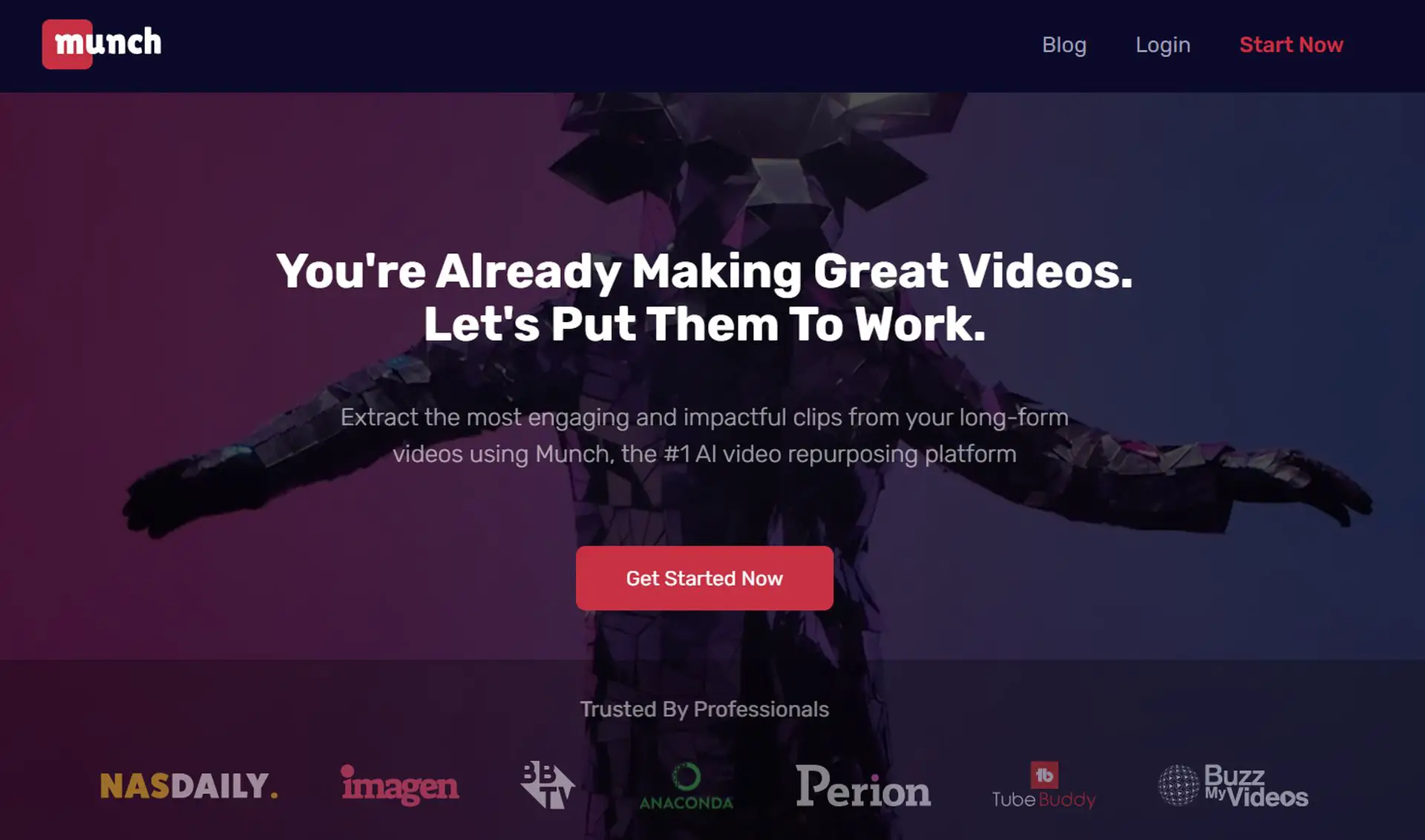This screenshot has height=840, width=1425.
Task: Select the Login tab option
Action: pos(1163,44)
